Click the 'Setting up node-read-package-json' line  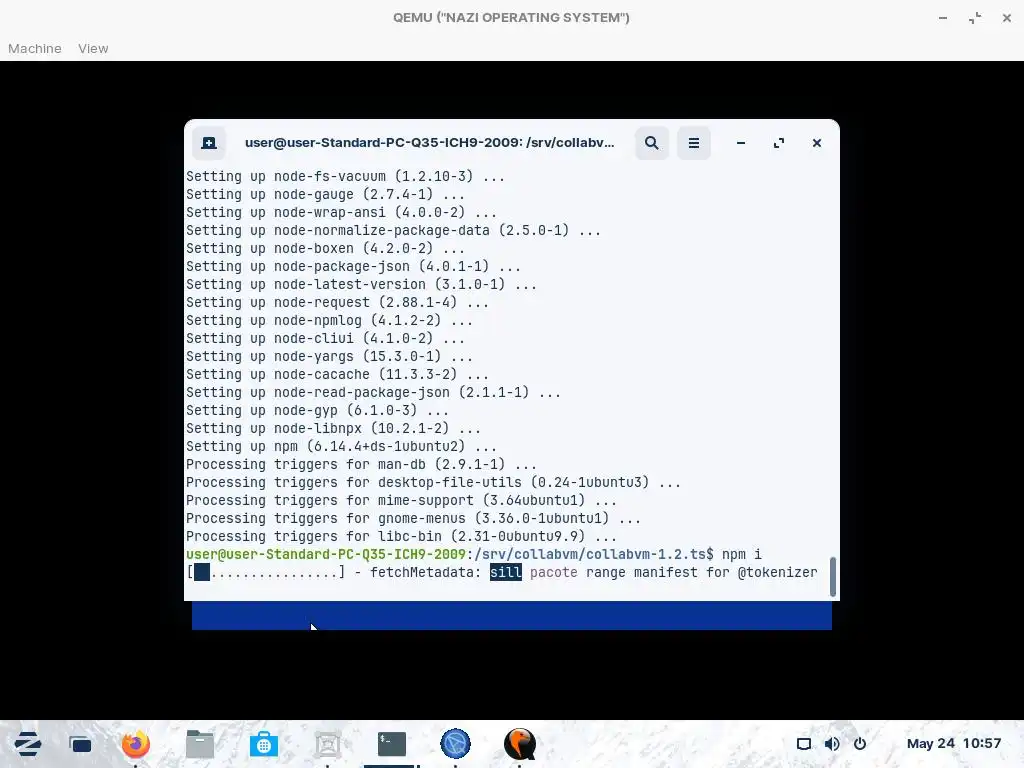[x=374, y=392]
